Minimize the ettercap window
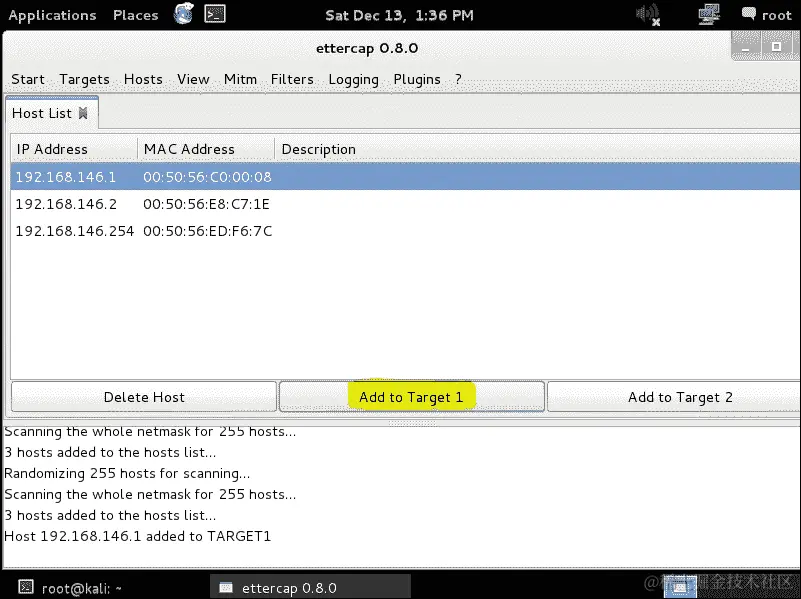This screenshot has height=599, width=801. 746,47
